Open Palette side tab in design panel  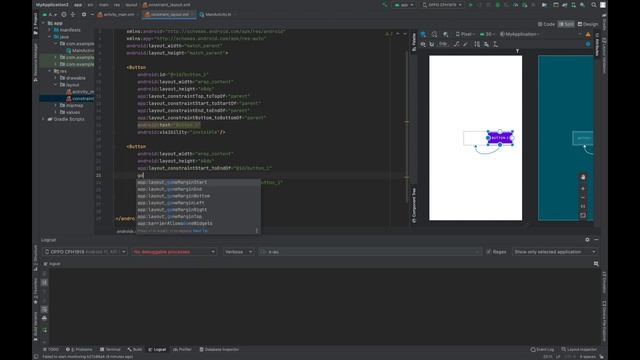coord(414,42)
